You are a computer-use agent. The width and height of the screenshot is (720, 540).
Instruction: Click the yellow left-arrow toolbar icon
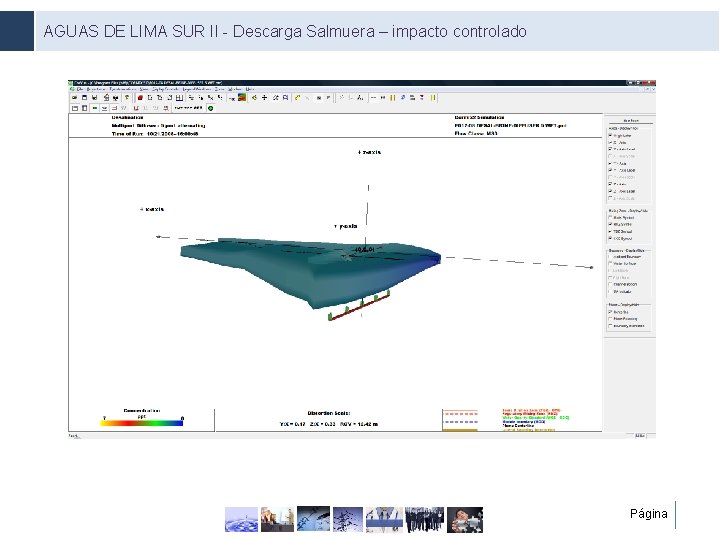(x=254, y=98)
